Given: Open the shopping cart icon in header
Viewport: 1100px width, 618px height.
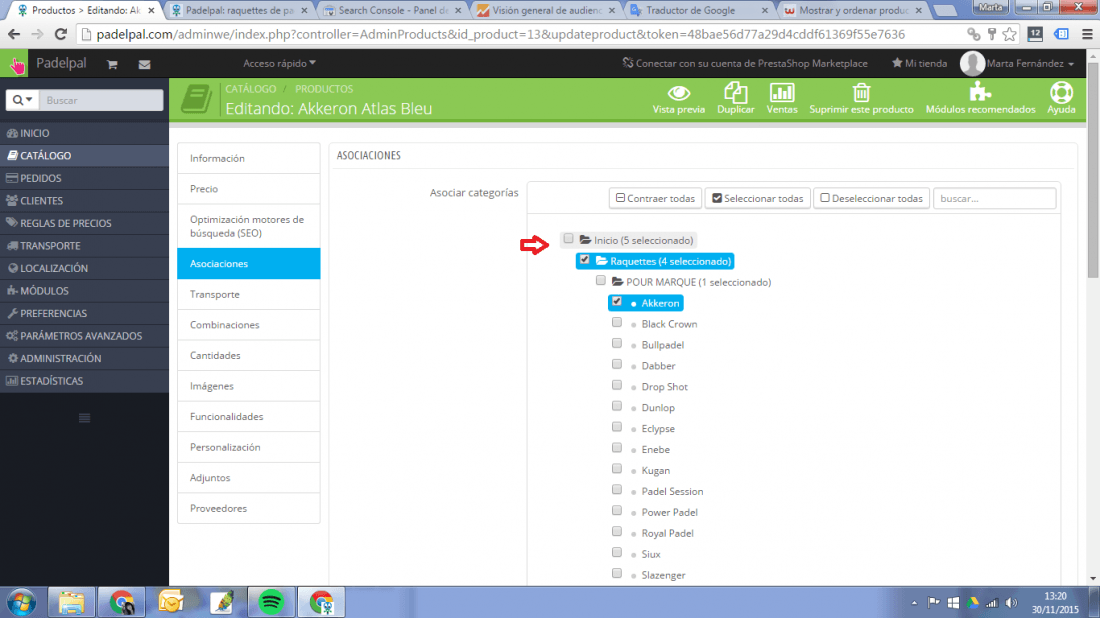Looking at the screenshot, I should coord(112,65).
